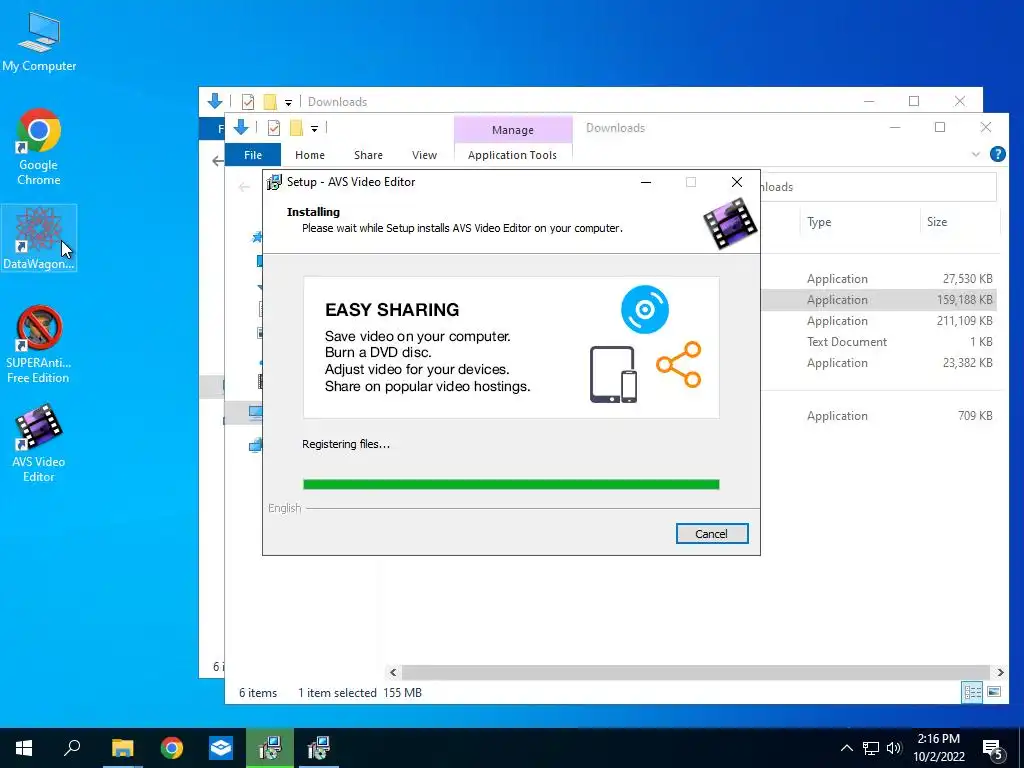Click Back arrow in back Downloads window

[x=218, y=161]
